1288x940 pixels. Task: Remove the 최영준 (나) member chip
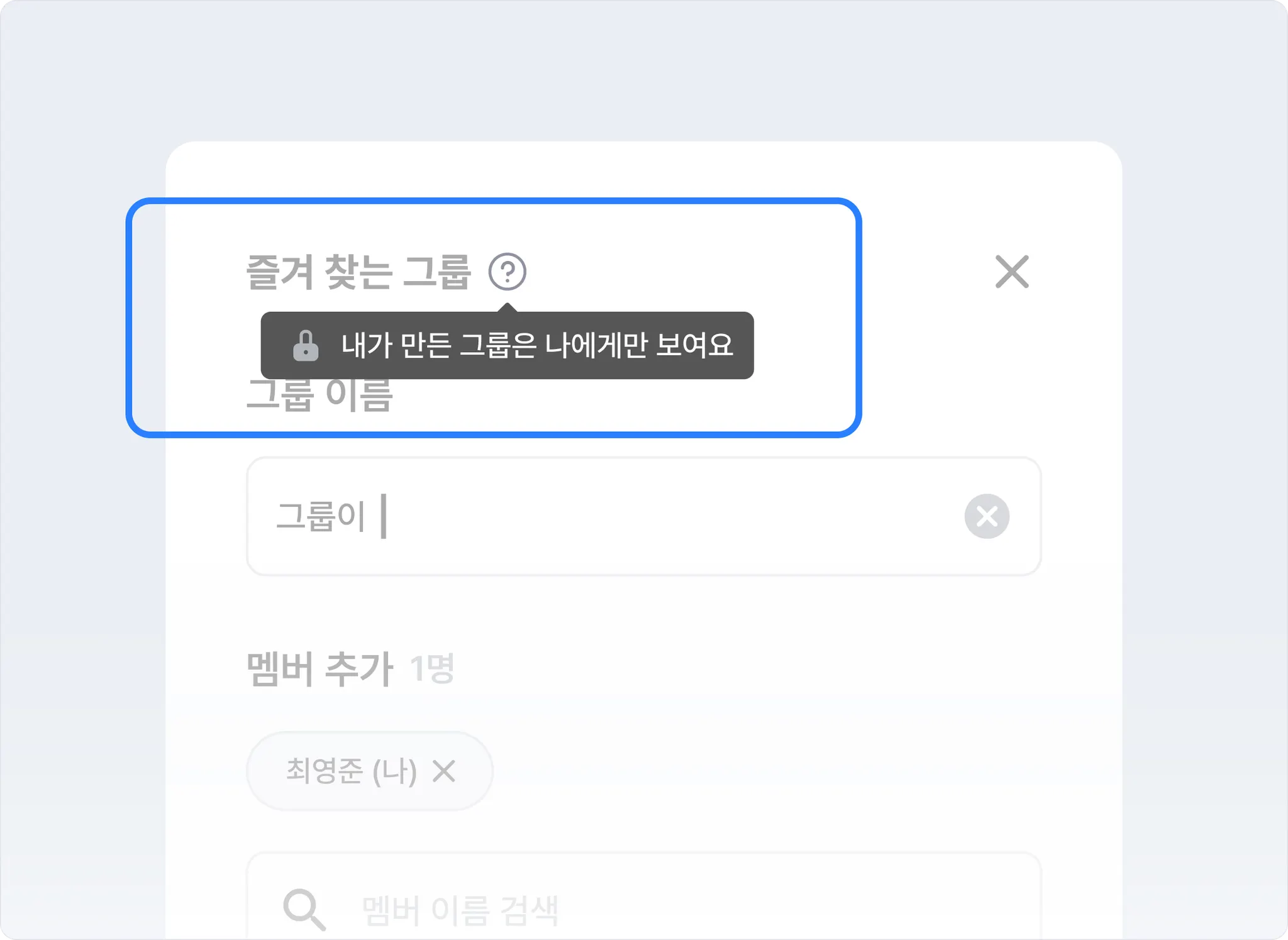[x=444, y=771]
